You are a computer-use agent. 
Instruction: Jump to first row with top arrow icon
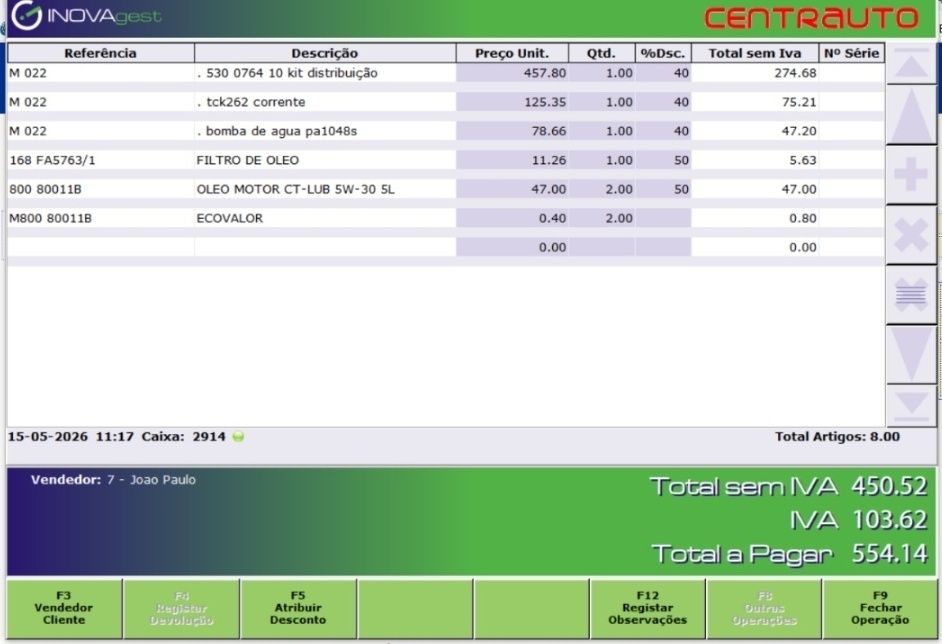pyautogui.click(x=911, y=63)
